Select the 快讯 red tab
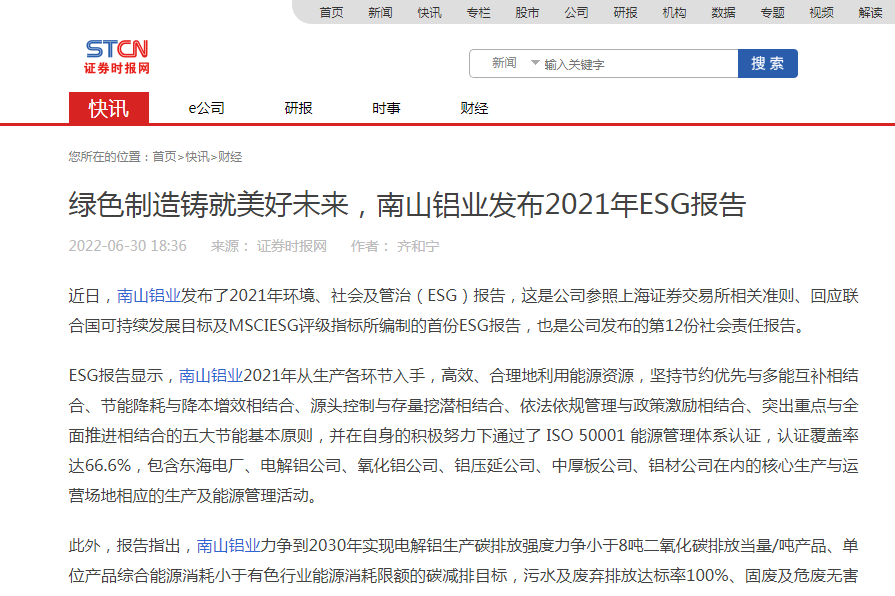This screenshot has width=895, height=596. click(109, 108)
